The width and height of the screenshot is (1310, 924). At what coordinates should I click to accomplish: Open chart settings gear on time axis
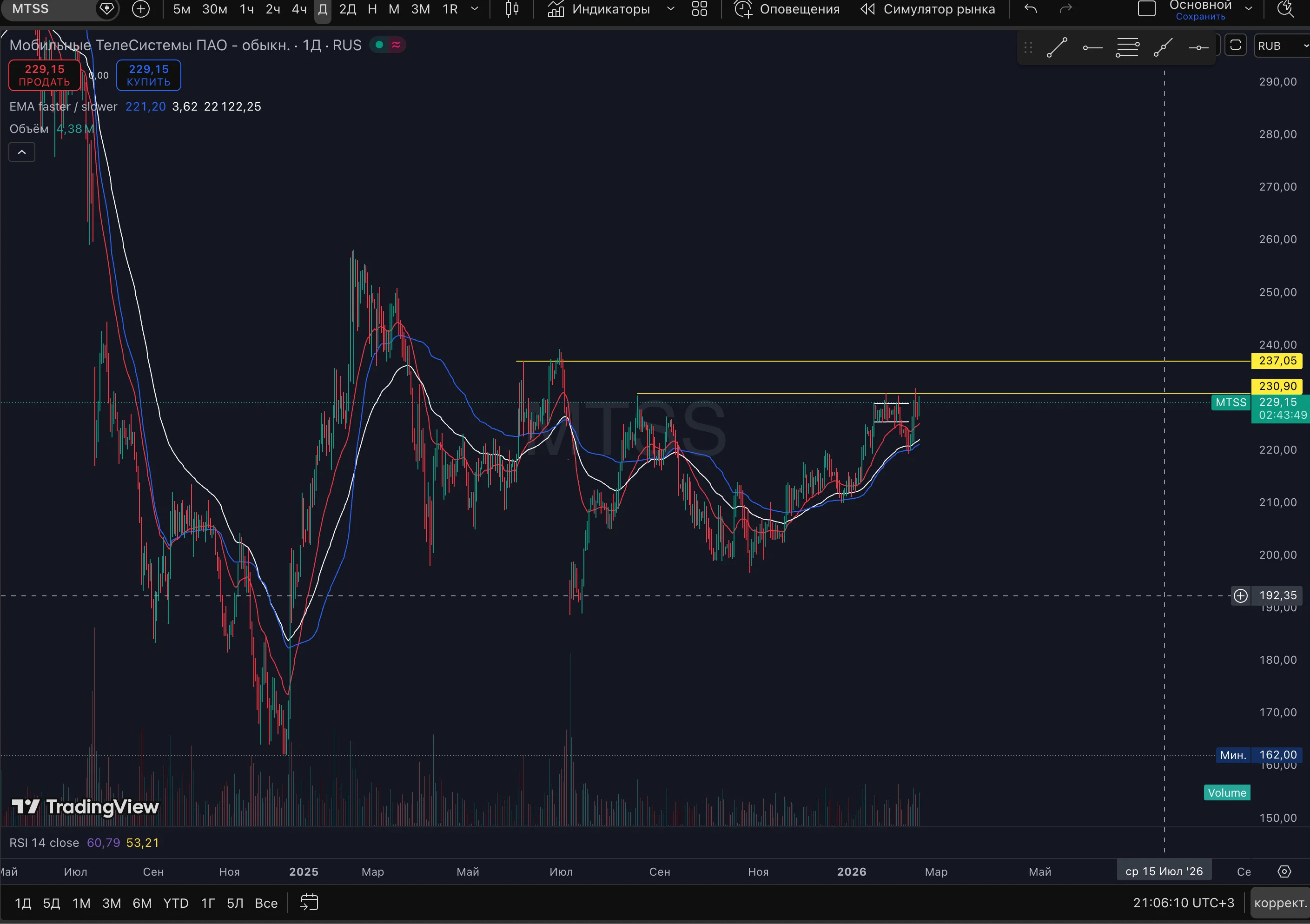coord(1284,871)
